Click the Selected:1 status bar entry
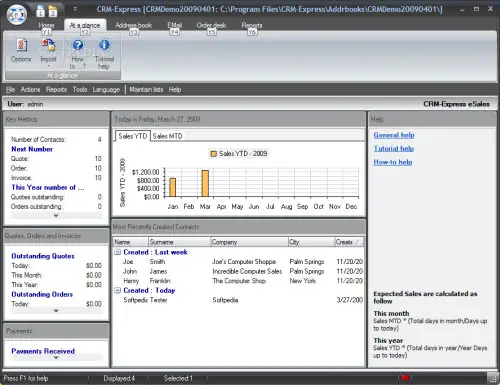Viewport: 500px width, 385px height. (x=178, y=378)
